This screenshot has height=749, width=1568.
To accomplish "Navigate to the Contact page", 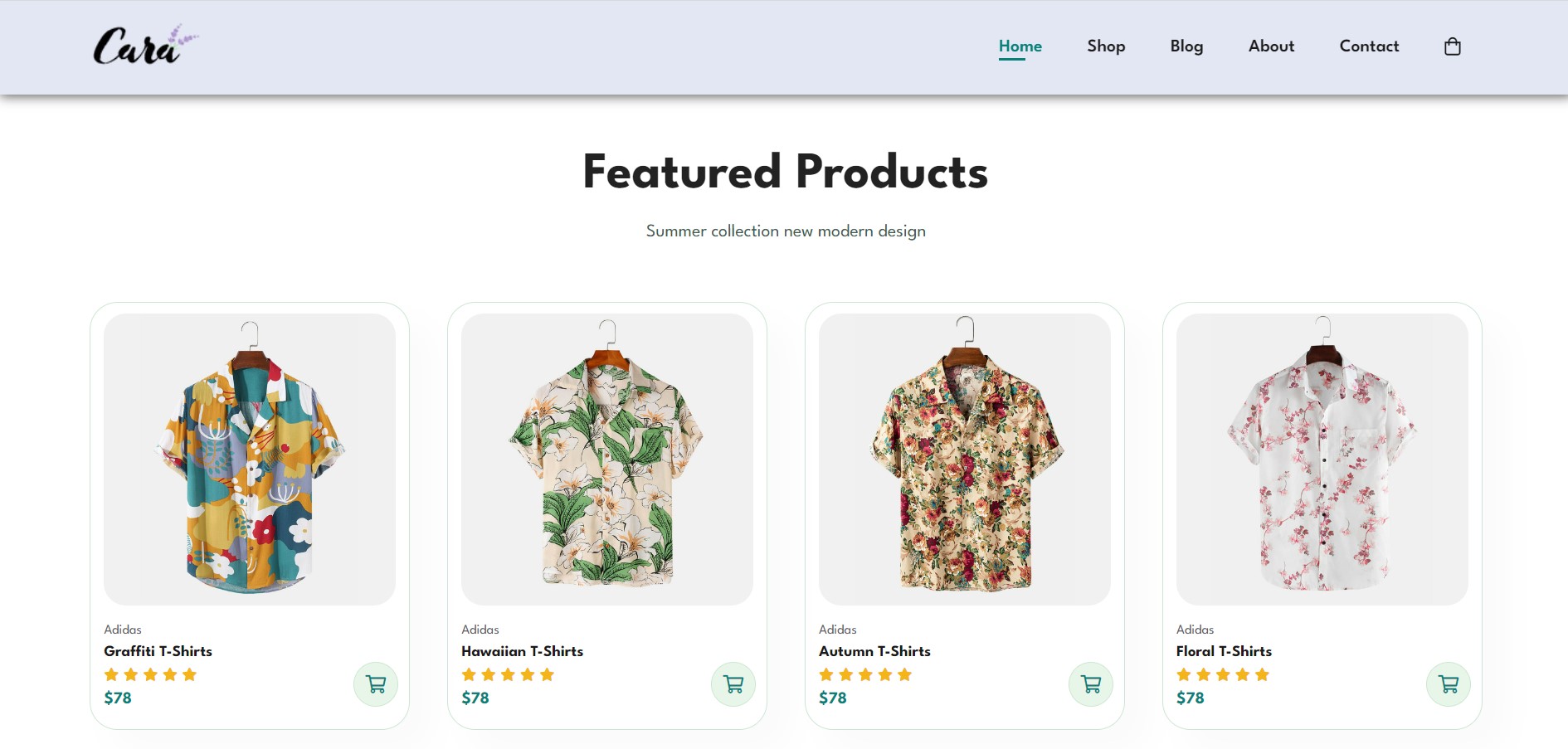I will pyautogui.click(x=1369, y=46).
